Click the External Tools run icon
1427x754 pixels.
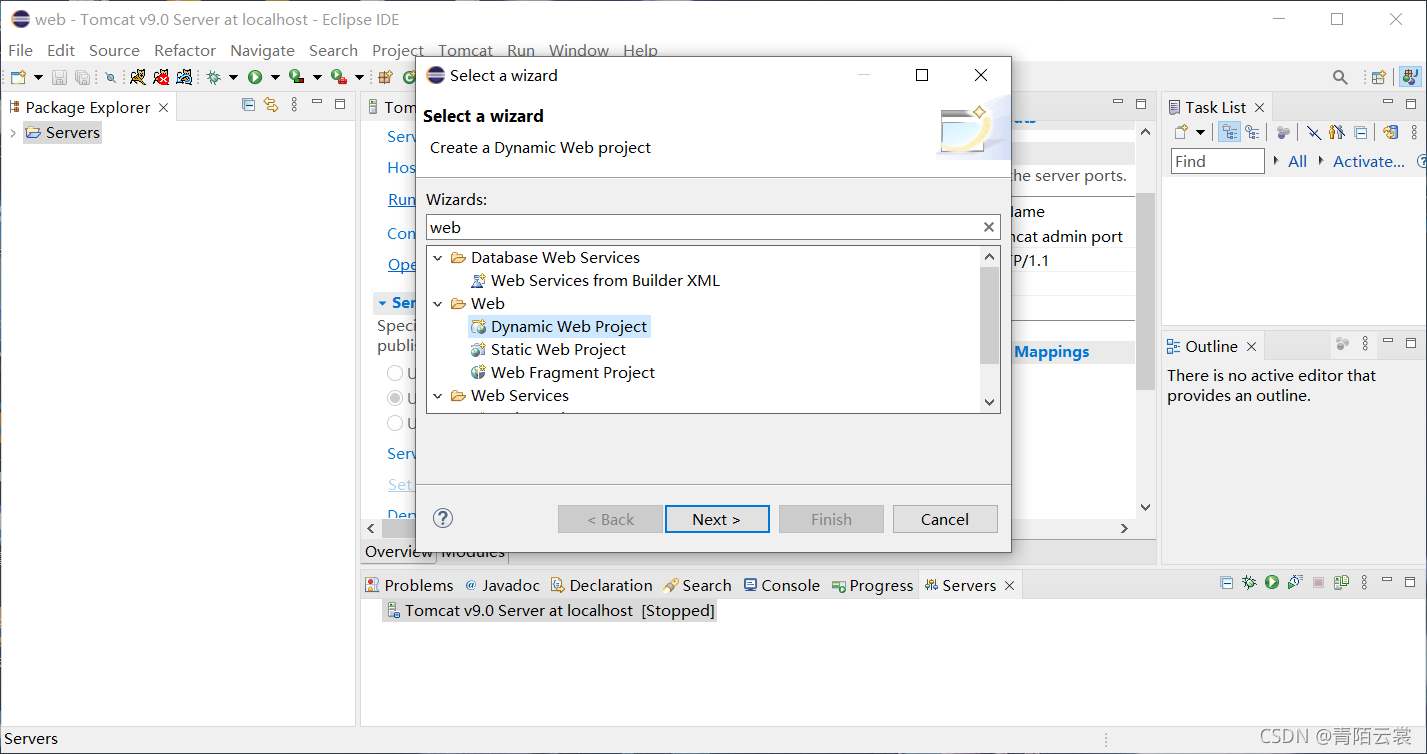[338, 77]
